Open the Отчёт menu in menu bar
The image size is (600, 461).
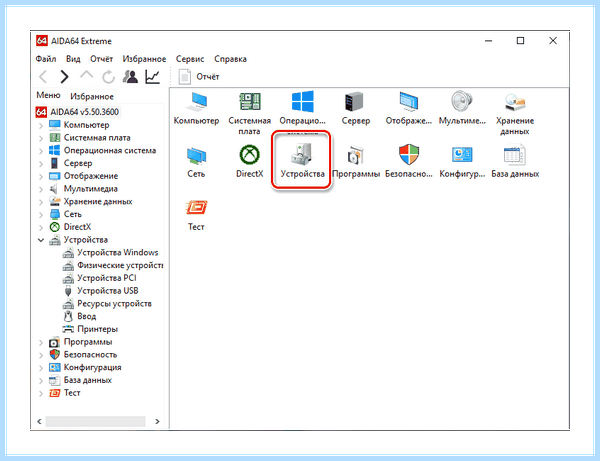coord(101,59)
